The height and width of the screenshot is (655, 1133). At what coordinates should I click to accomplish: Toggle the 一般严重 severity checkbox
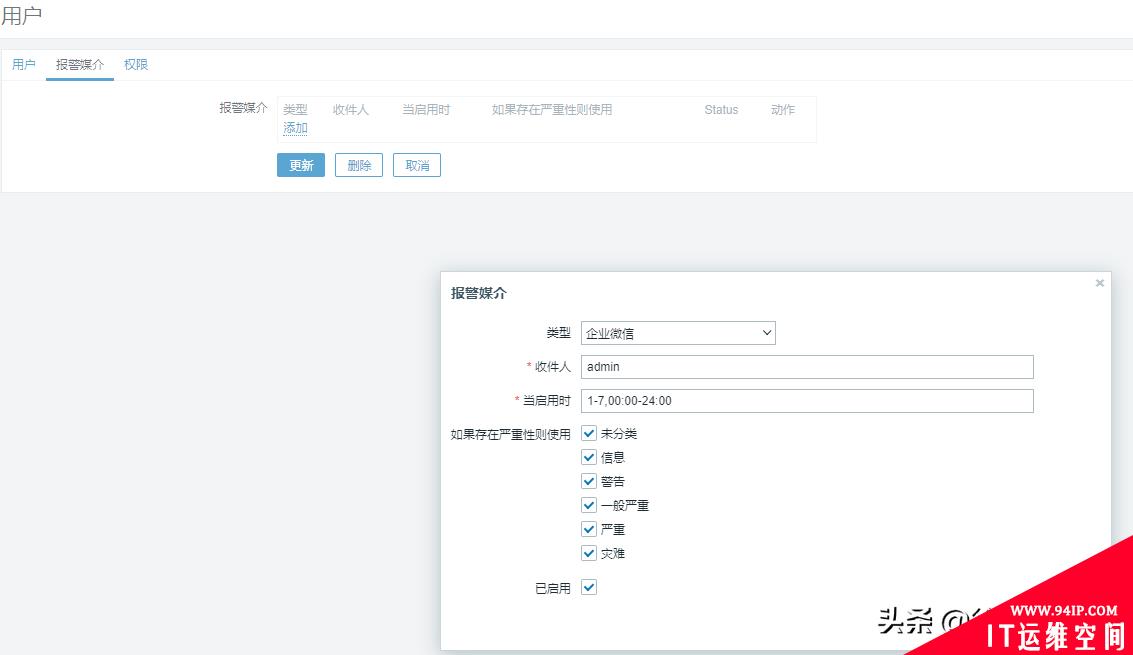pyautogui.click(x=589, y=505)
